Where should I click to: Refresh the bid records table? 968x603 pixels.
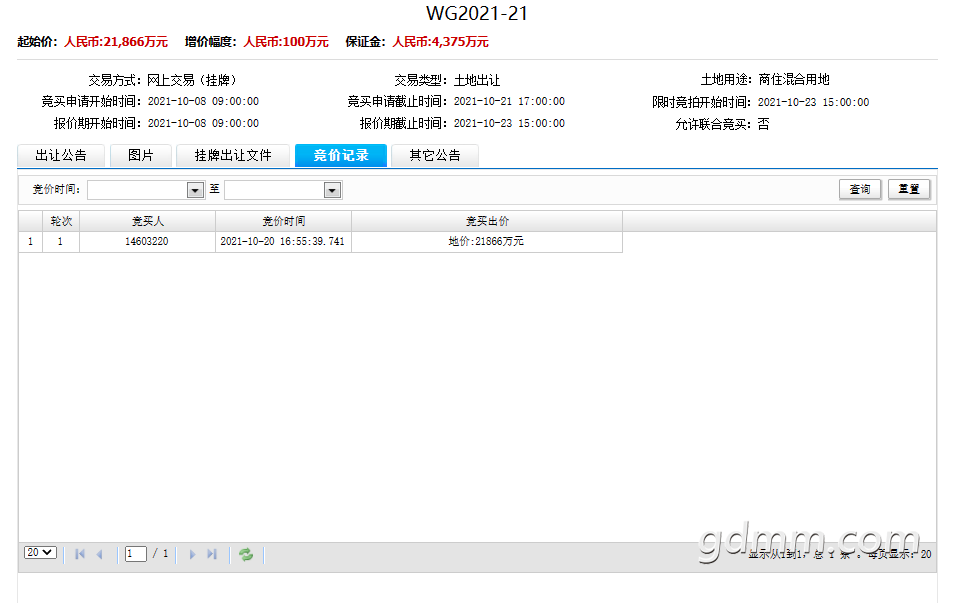coord(246,554)
